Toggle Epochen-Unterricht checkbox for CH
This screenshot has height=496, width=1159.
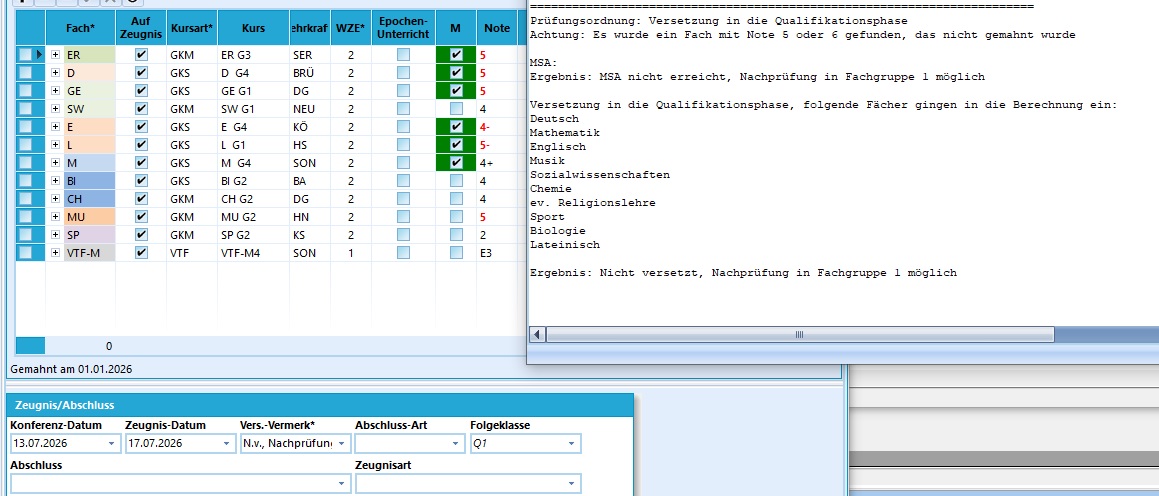pos(403,199)
